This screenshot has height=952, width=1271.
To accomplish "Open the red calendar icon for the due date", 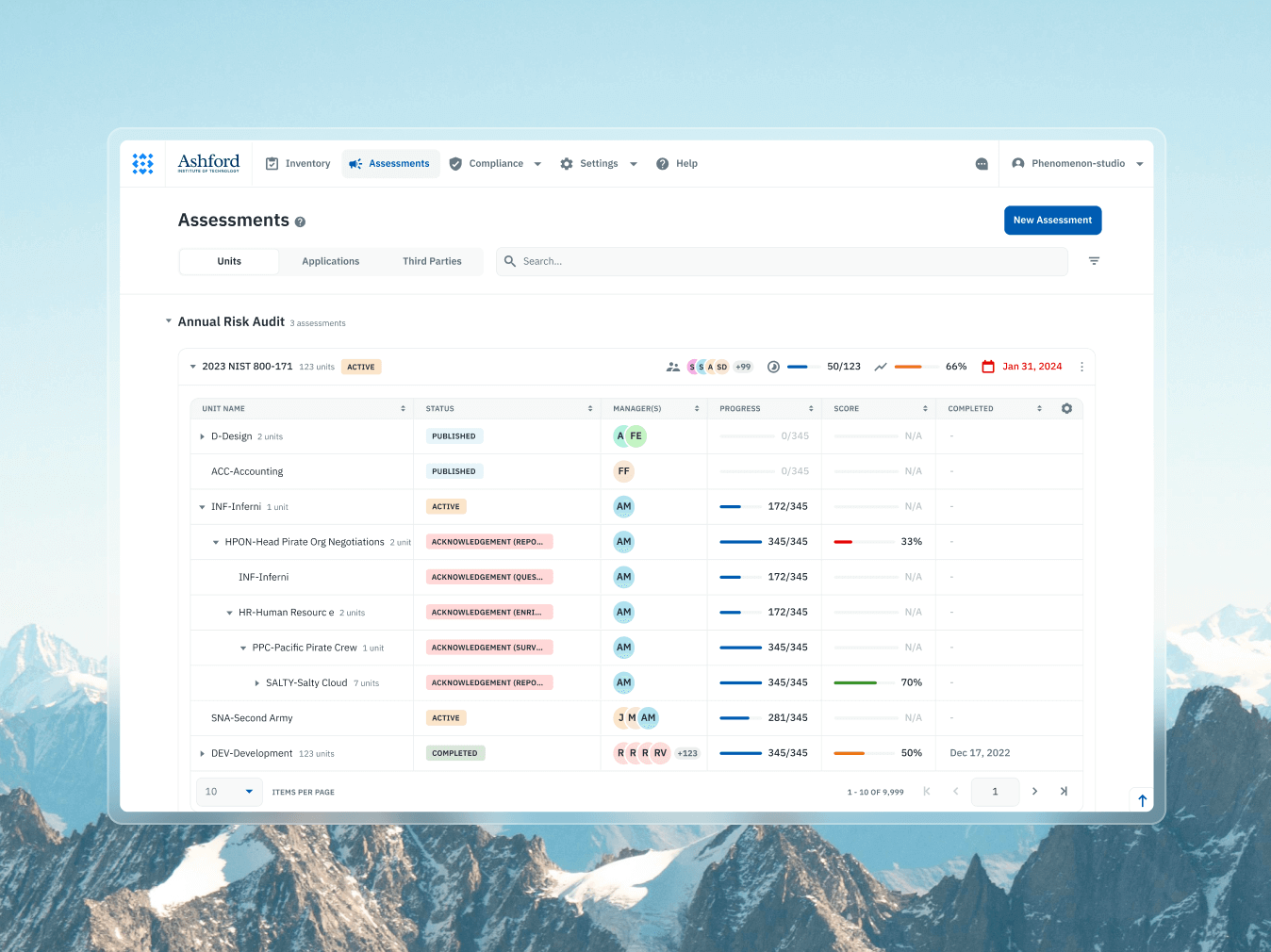I will (988, 366).
